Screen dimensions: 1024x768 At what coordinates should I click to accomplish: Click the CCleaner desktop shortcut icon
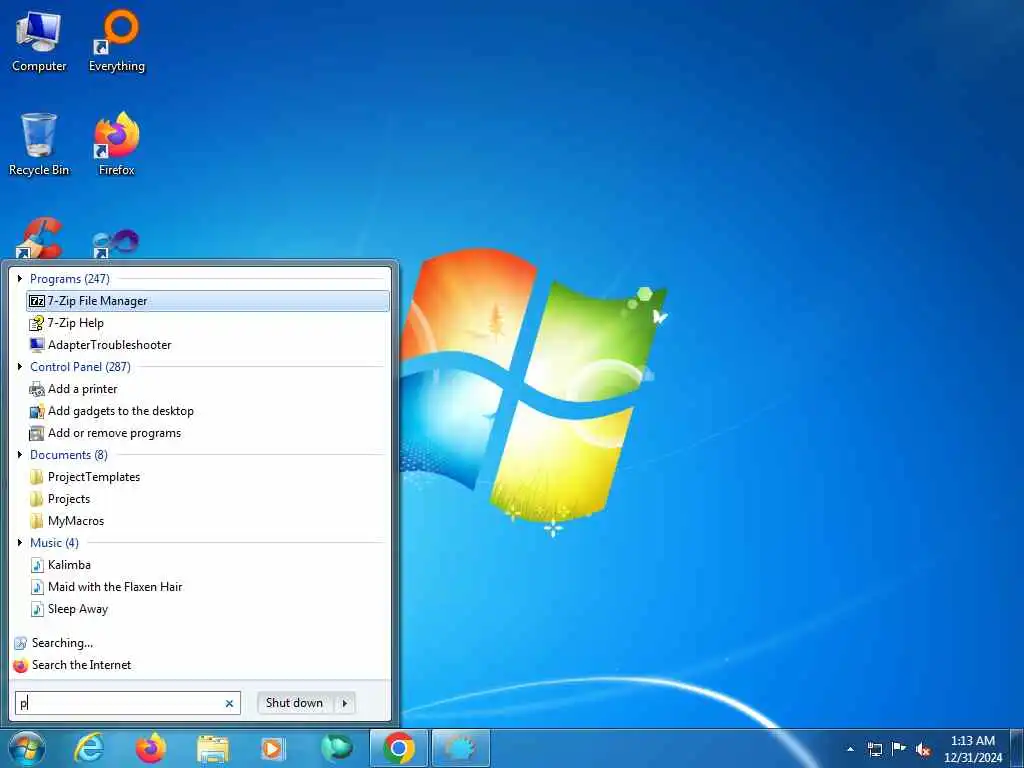pyautogui.click(x=39, y=238)
